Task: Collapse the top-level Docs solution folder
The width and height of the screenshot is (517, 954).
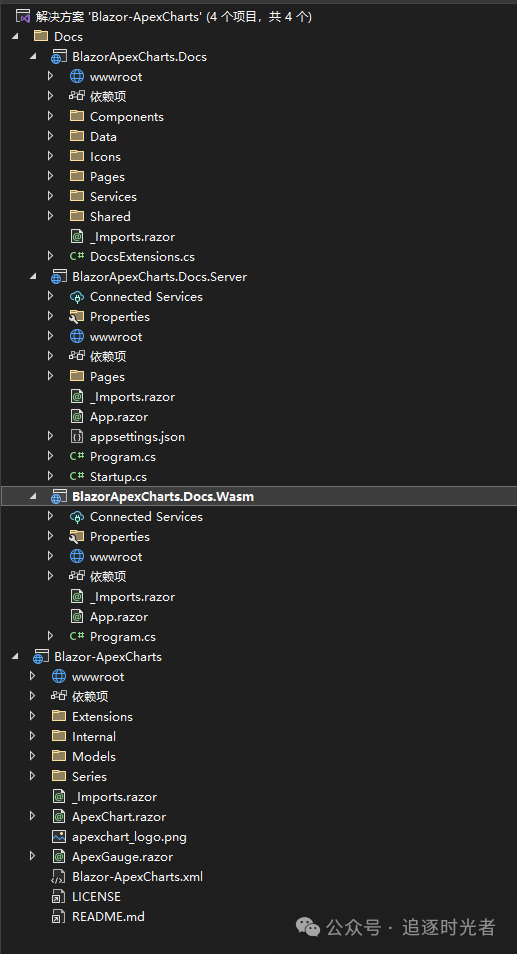Action: coord(15,37)
